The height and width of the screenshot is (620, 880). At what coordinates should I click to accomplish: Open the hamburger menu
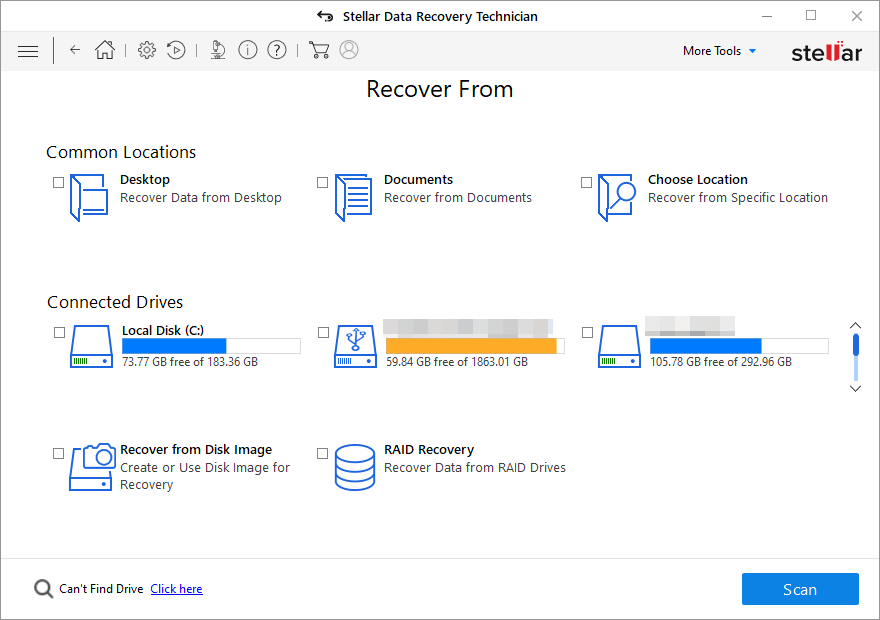click(x=28, y=51)
